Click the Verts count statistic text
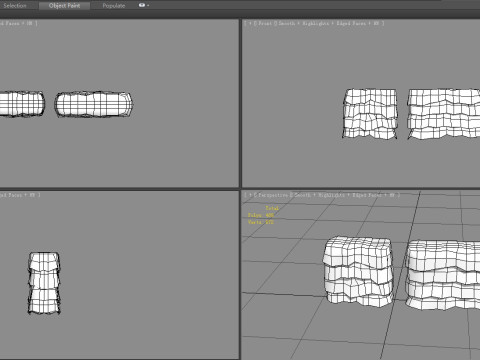Viewport: 480px width, 360px height. coord(261,222)
